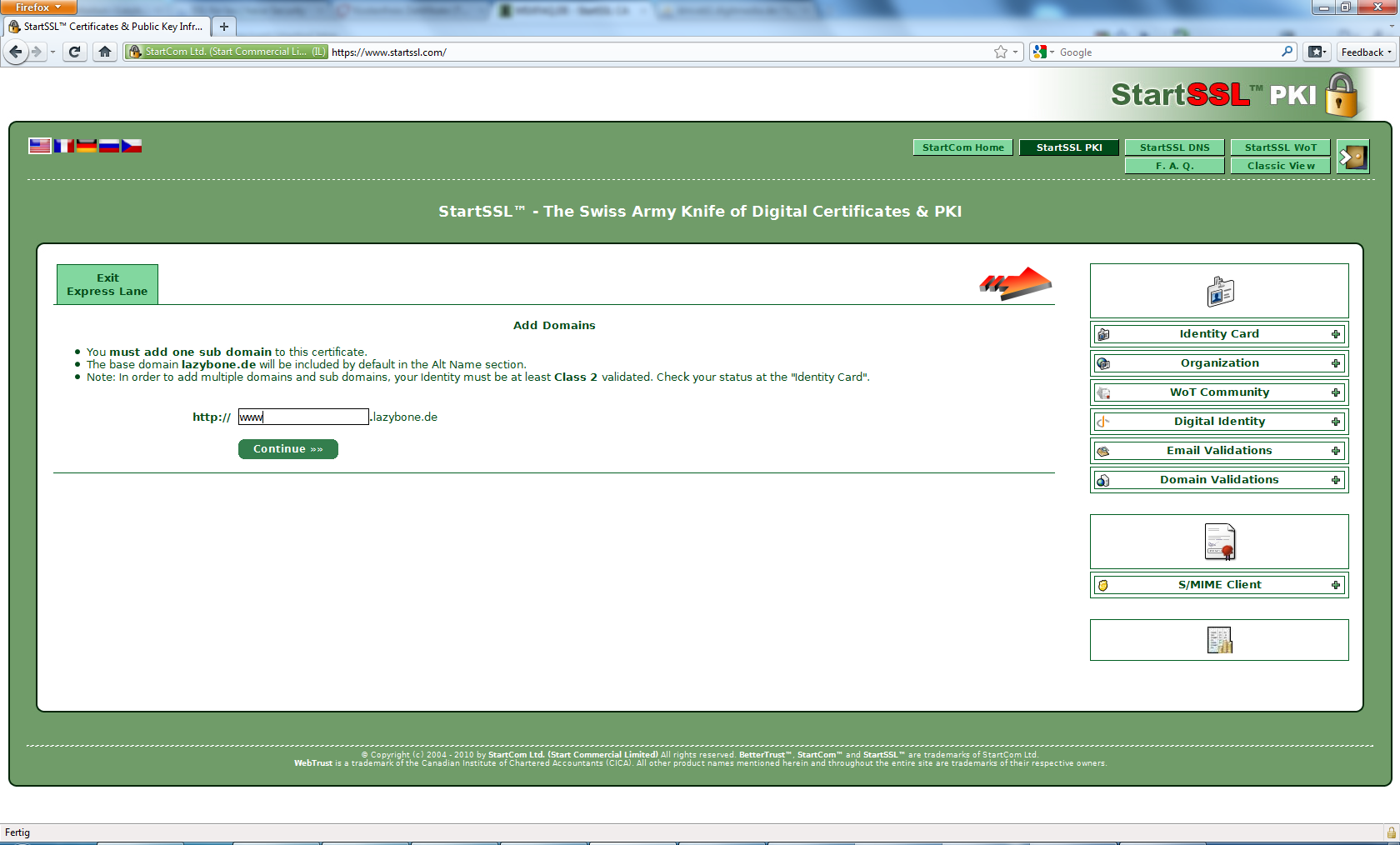Open the Feedback dropdown
The width and height of the screenshot is (1400, 845).
point(1366,52)
